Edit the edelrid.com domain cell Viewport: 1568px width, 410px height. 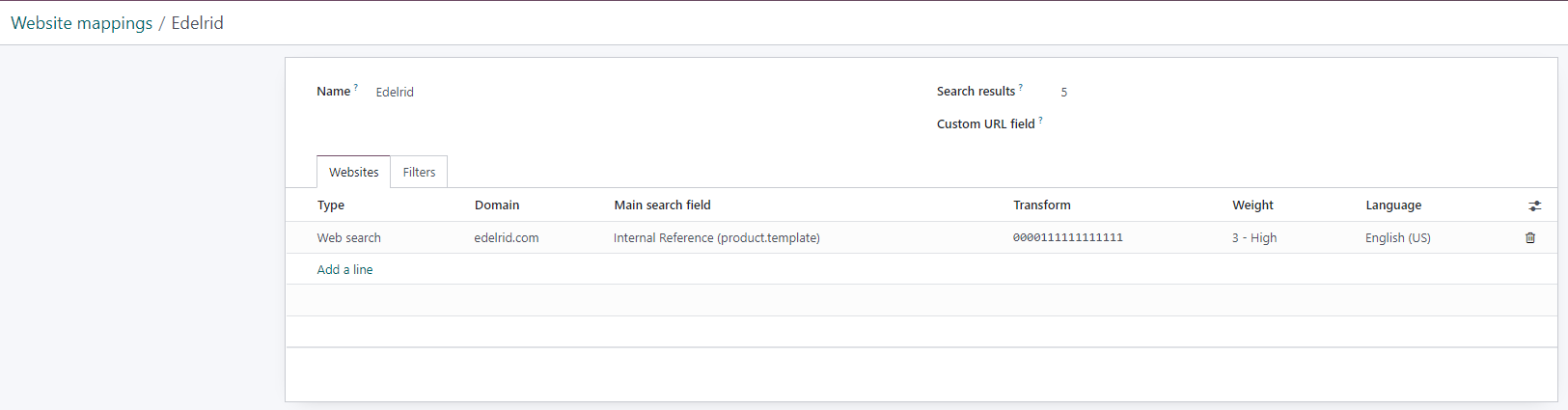coord(536,237)
